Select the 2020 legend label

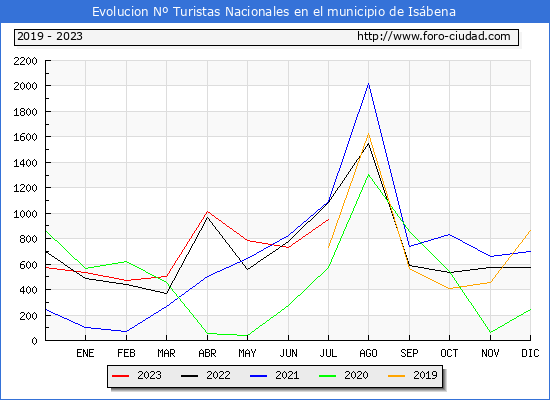point(356,375)
